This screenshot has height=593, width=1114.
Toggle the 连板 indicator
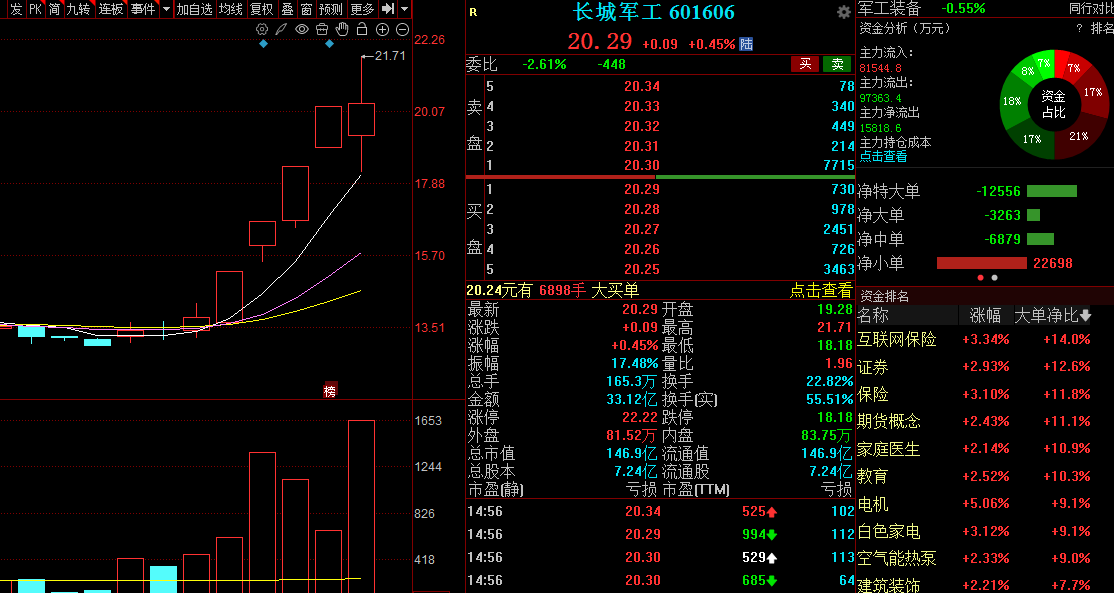[111, 9]
